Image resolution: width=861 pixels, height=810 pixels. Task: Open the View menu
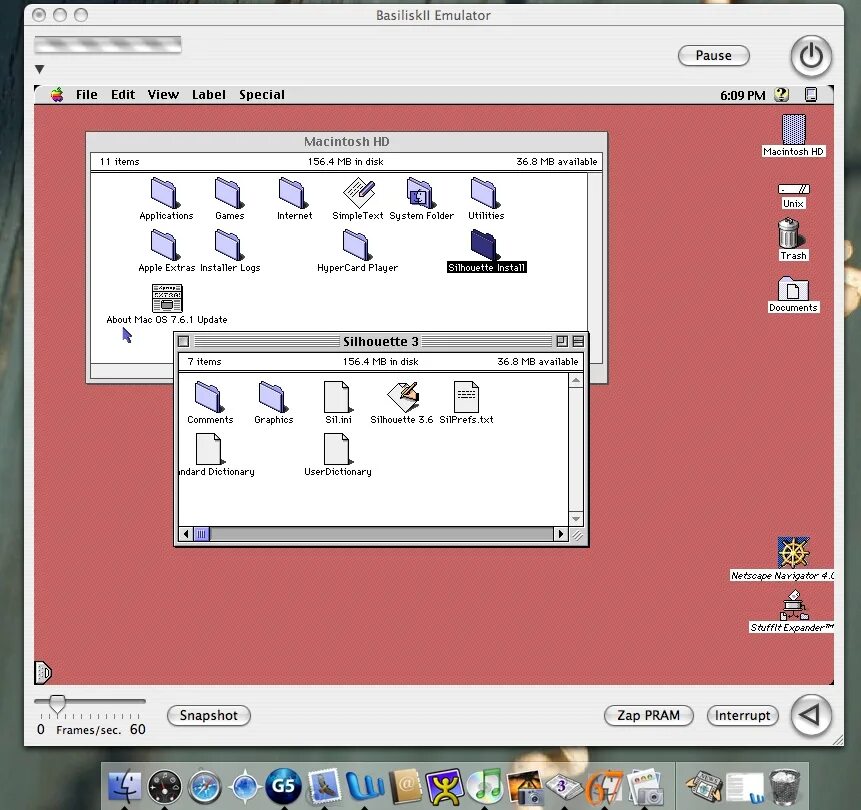coord(163,94)
